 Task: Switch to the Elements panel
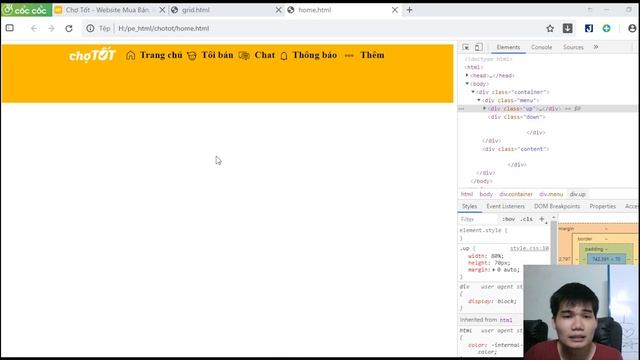508,47
